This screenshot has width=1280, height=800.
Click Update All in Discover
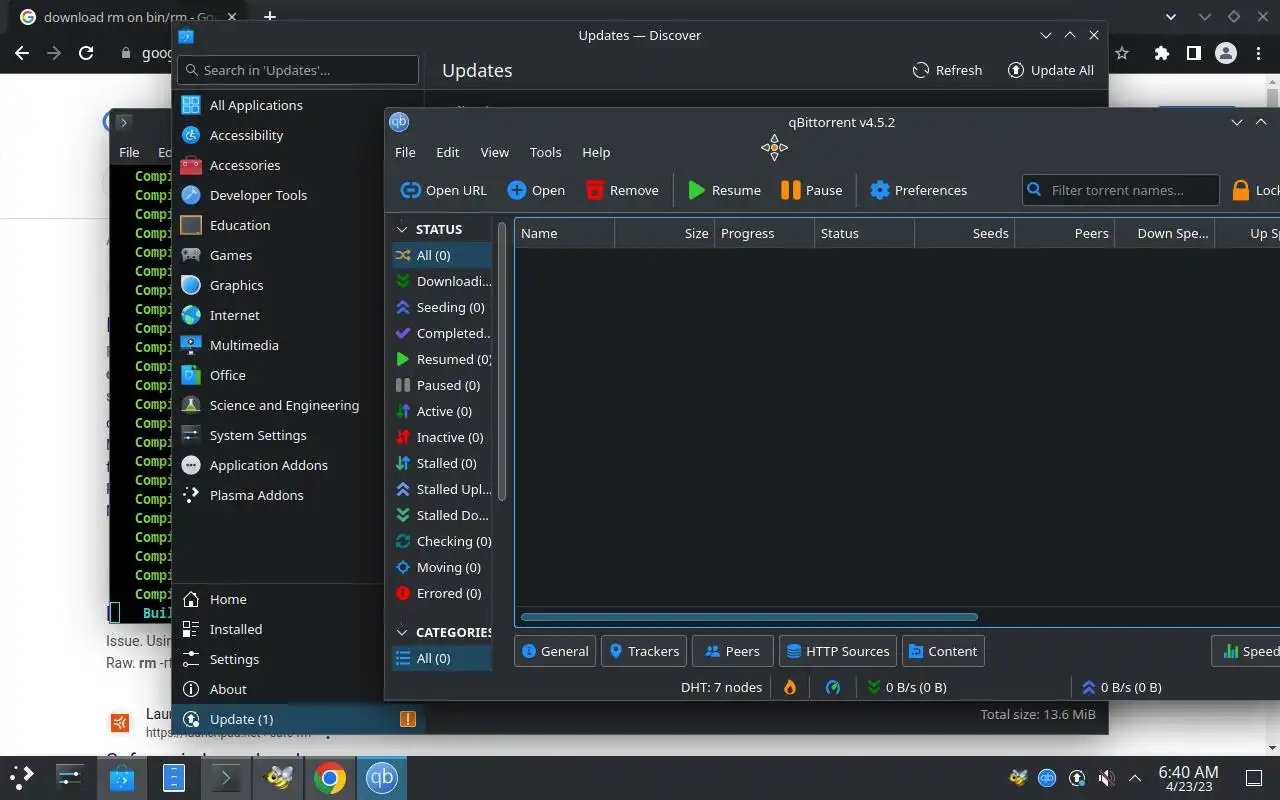click(1051, 70)
